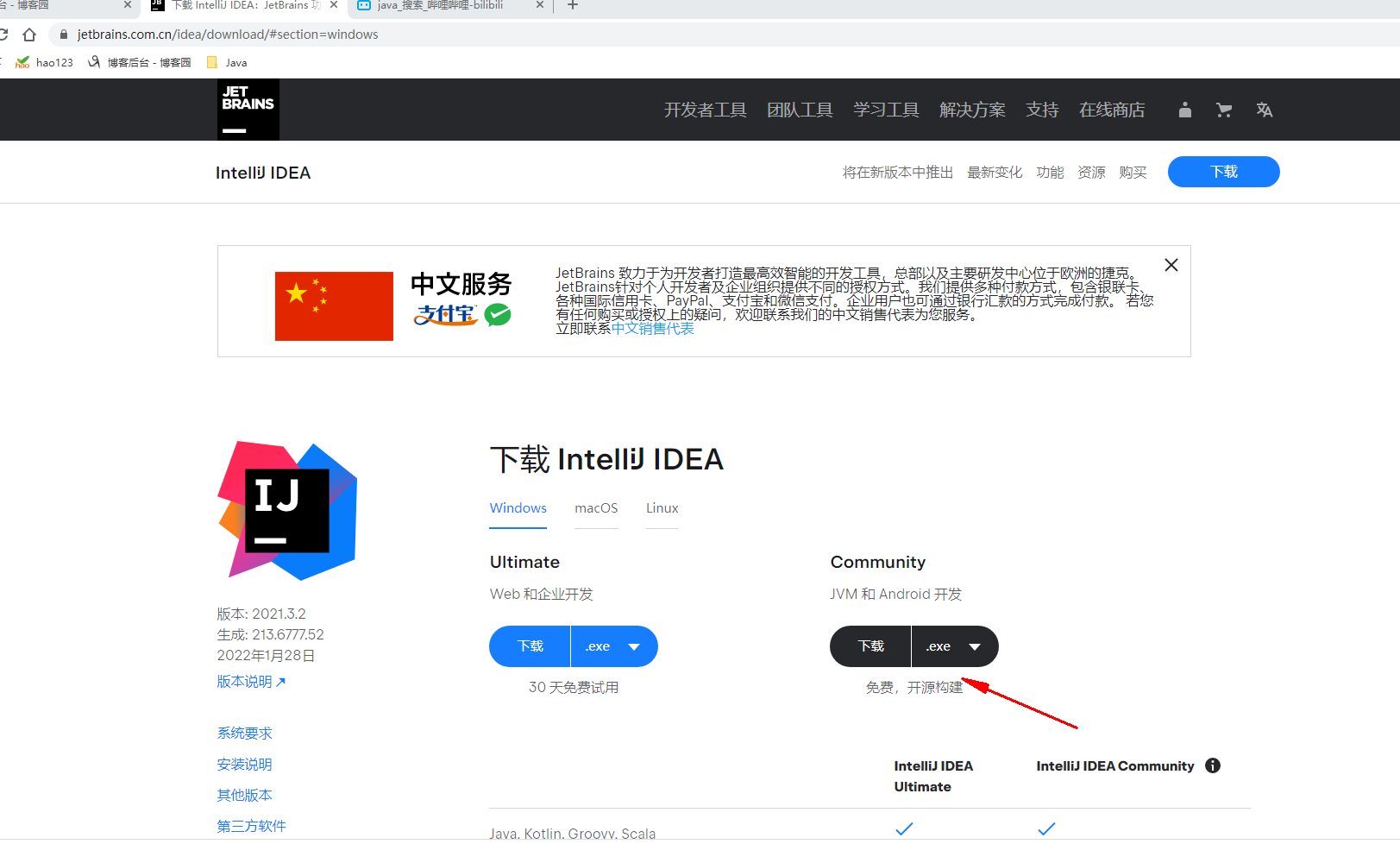Select the Windows download tab
Screen dimensions: 1400x844
pyautogui.click(x=518, y=508)
